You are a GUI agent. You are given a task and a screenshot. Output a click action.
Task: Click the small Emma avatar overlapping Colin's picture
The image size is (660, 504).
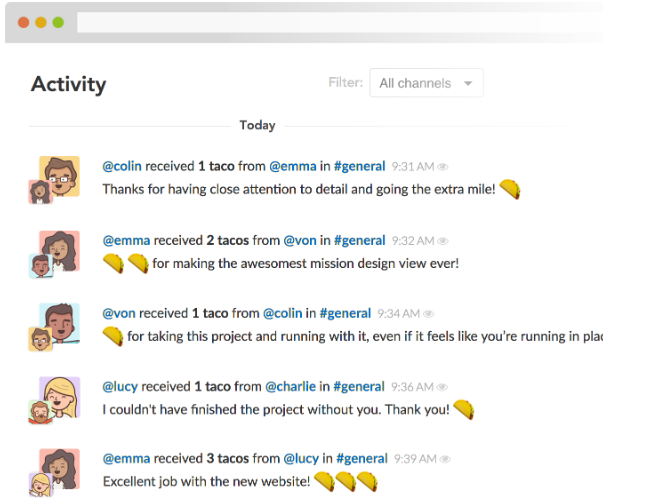click(x=40, y=192)
